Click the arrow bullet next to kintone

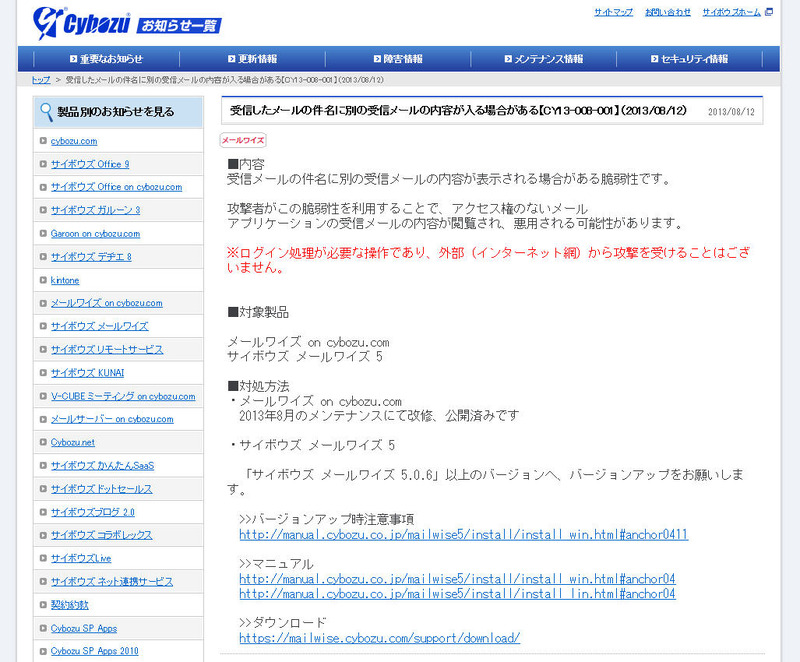coord(42,280)
